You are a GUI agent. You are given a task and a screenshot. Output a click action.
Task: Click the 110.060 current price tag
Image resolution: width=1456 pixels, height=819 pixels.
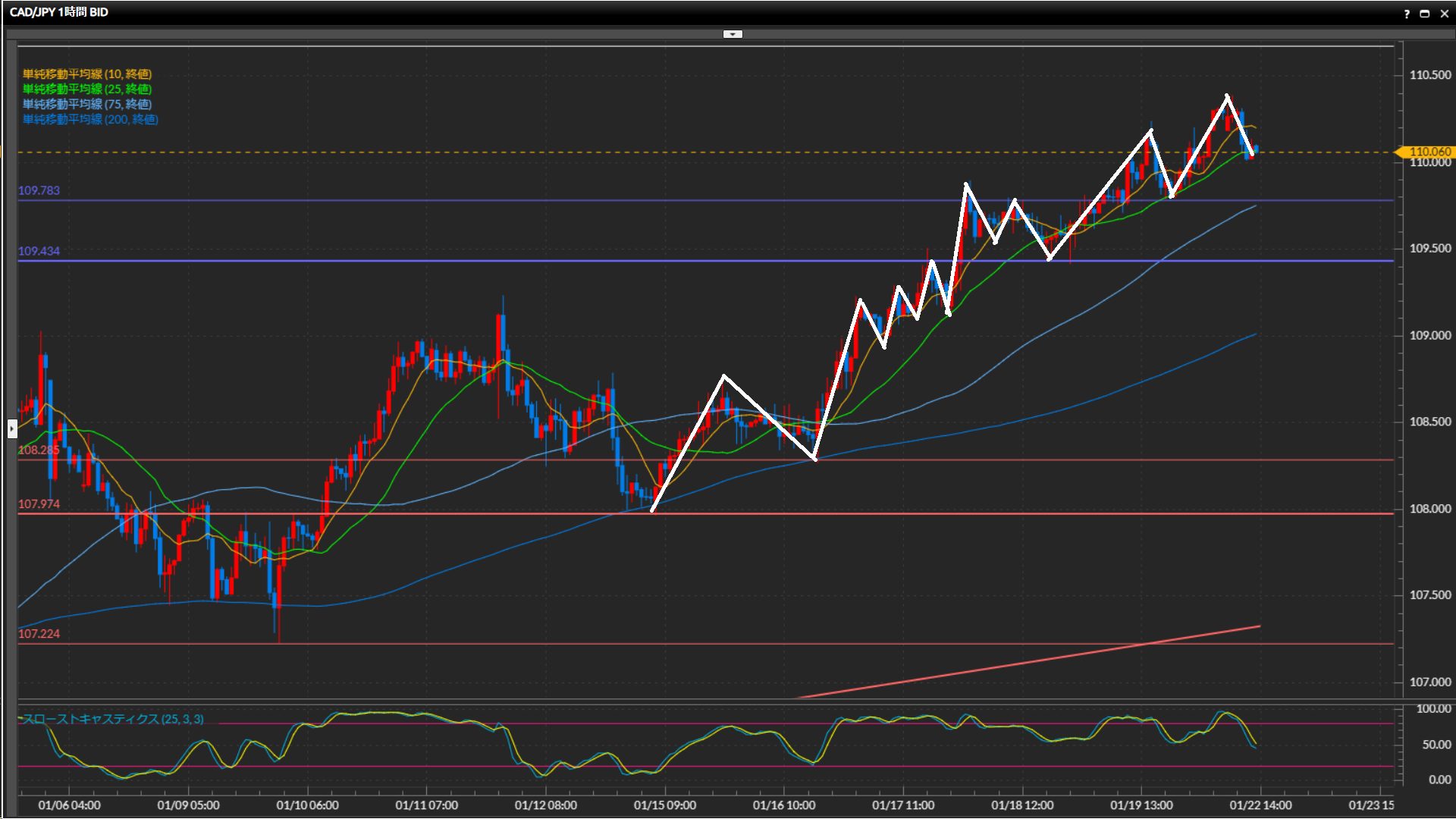click(1429, 152)
